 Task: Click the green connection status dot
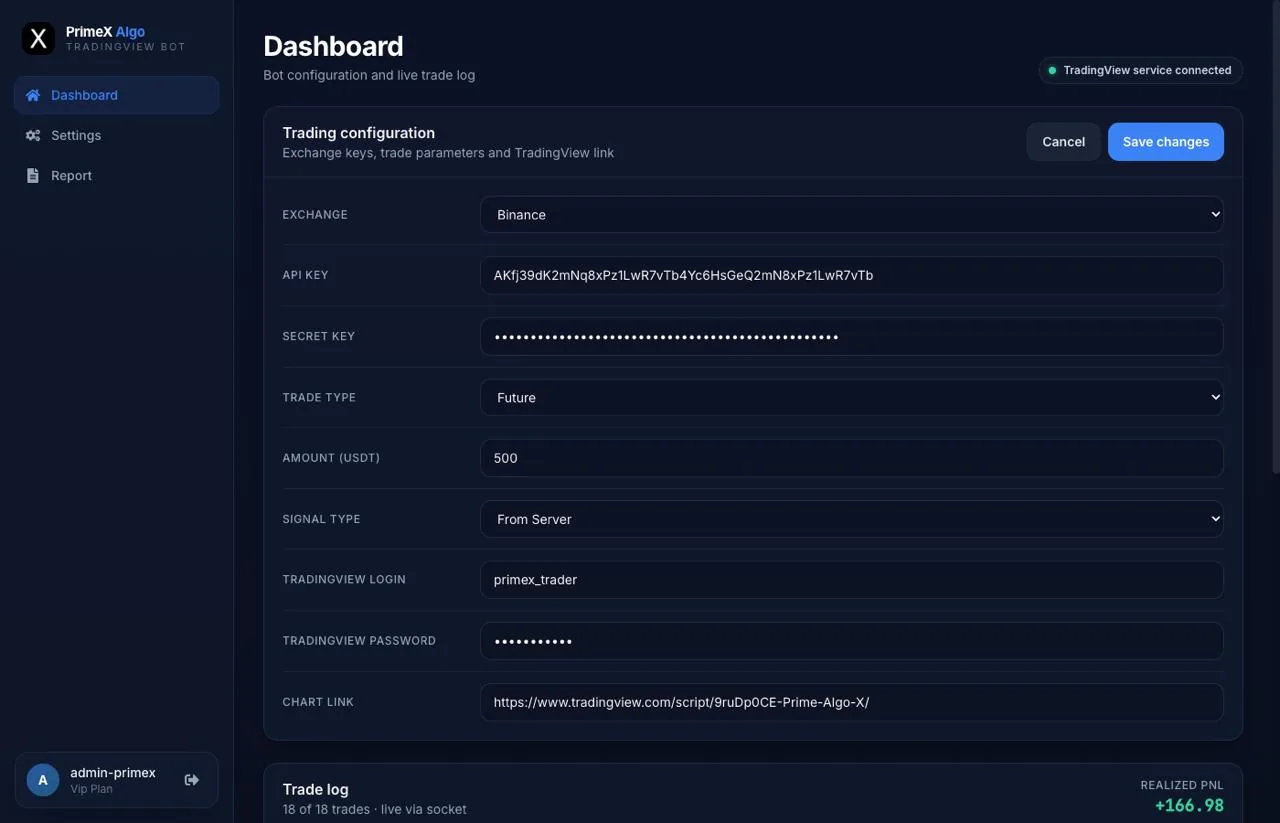click(x=1052, y=70)
